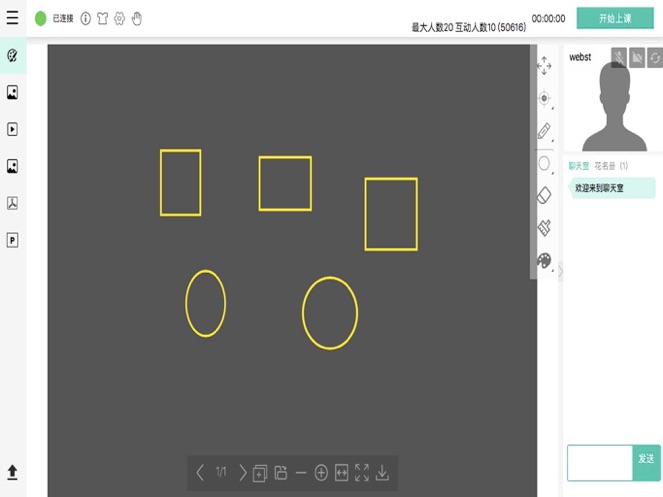The width and height of the screenshot is (663, 497).
Task: Open the laser pointer tool options
Action: click(x=545, y=99)
